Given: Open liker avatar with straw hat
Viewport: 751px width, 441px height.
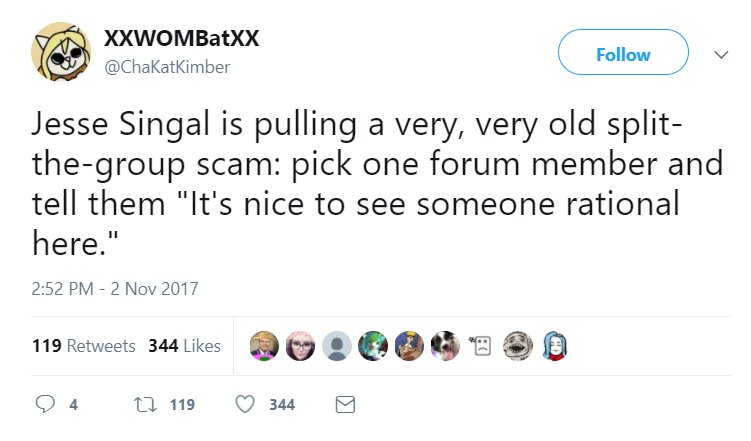Looking at the screenshot, I should (264, 346).
